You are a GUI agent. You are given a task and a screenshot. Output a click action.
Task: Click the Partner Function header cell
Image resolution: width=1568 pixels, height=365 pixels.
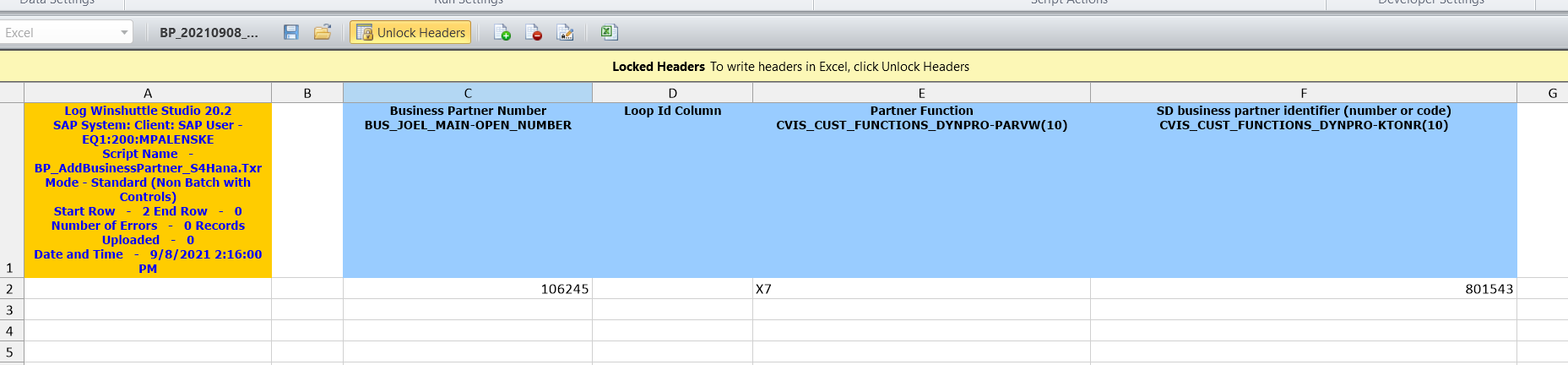point(921,190)
